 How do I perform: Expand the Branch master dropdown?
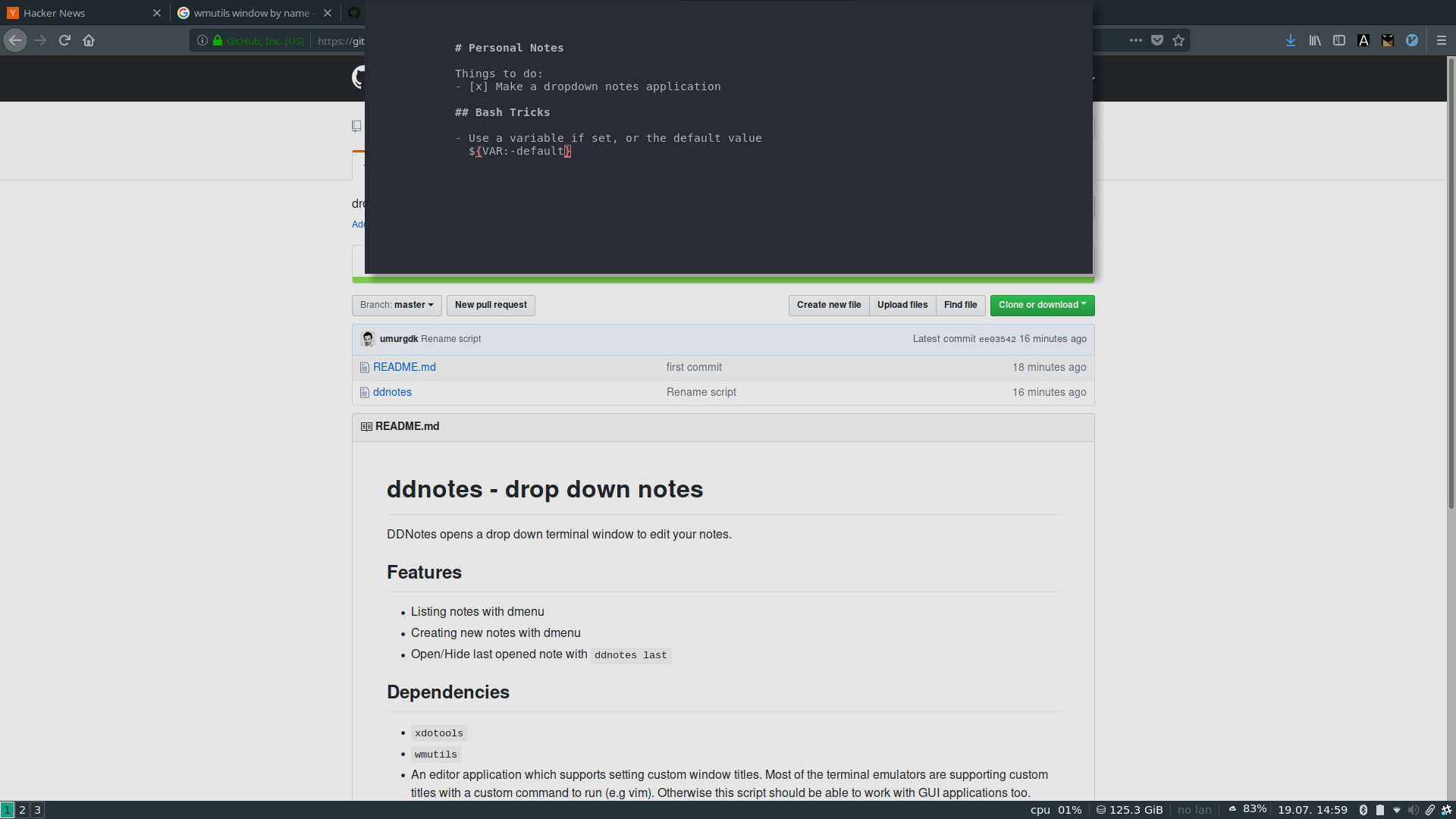[x=397, y=305]
